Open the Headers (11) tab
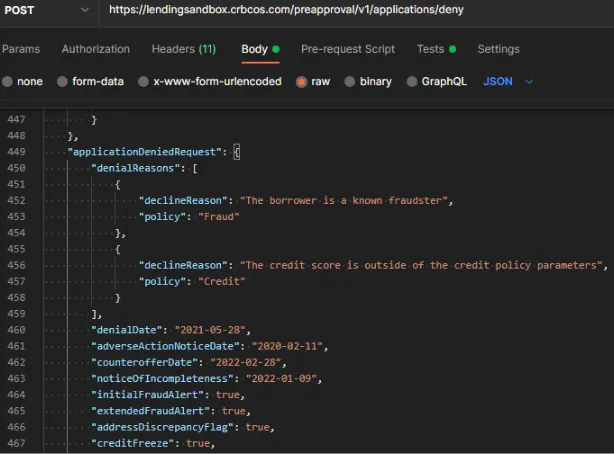 pyautogui.click(x=184, y=49)
